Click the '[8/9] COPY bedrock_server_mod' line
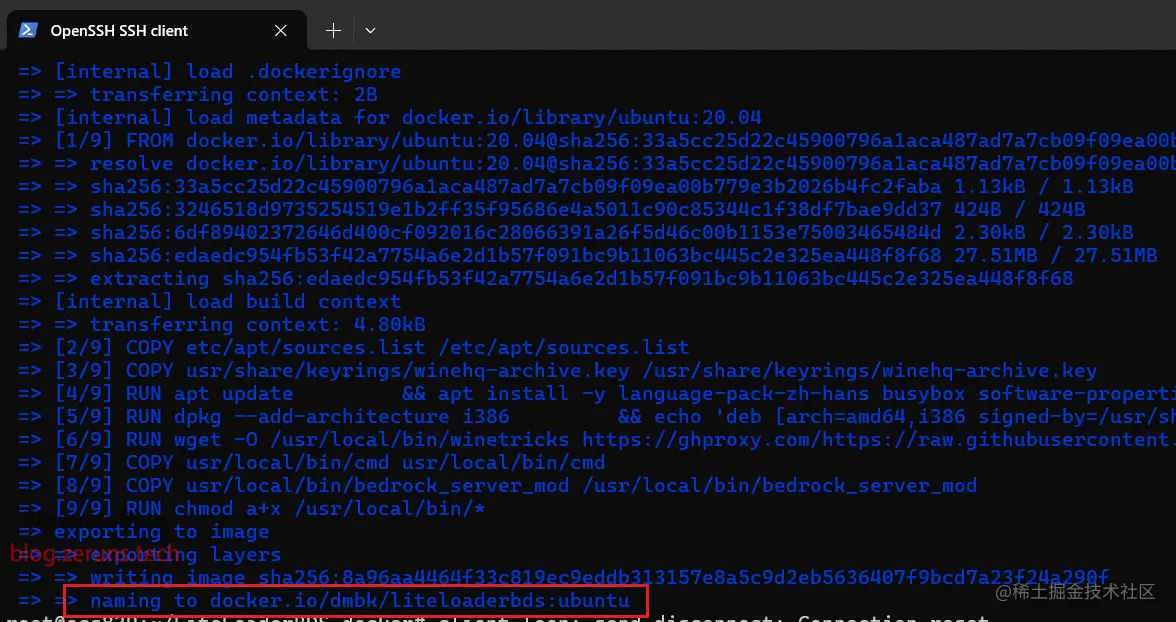This screenshot has height=622, width=1176. 498,485
